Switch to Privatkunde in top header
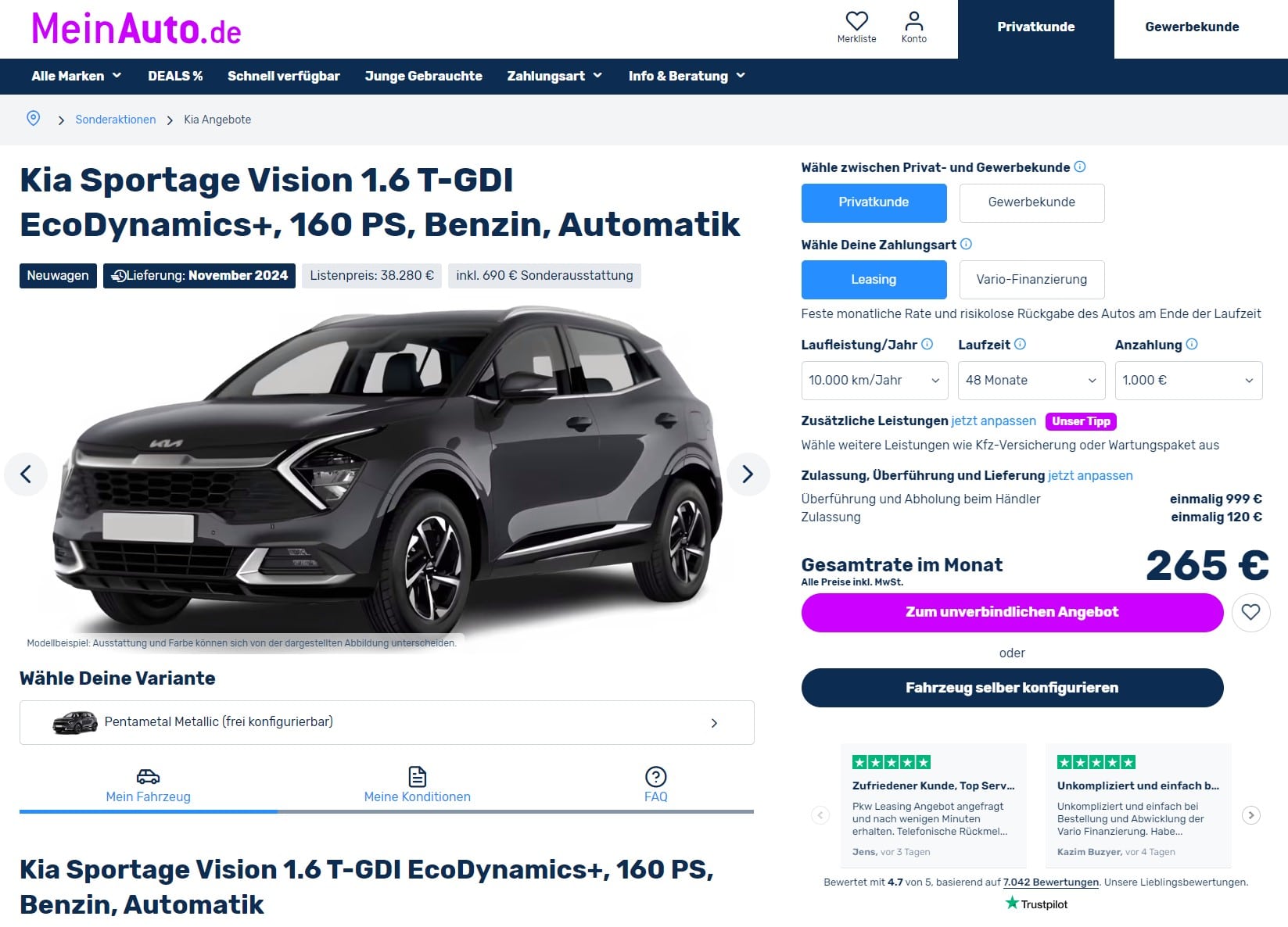 pos(1035,29)
